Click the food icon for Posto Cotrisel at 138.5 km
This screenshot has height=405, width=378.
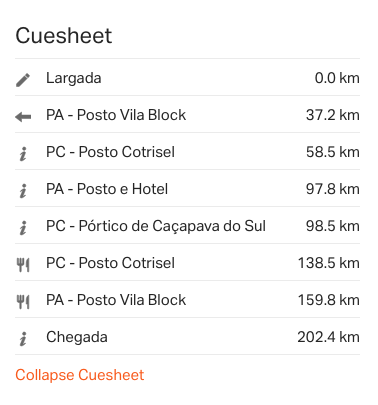tap(23, 265)
